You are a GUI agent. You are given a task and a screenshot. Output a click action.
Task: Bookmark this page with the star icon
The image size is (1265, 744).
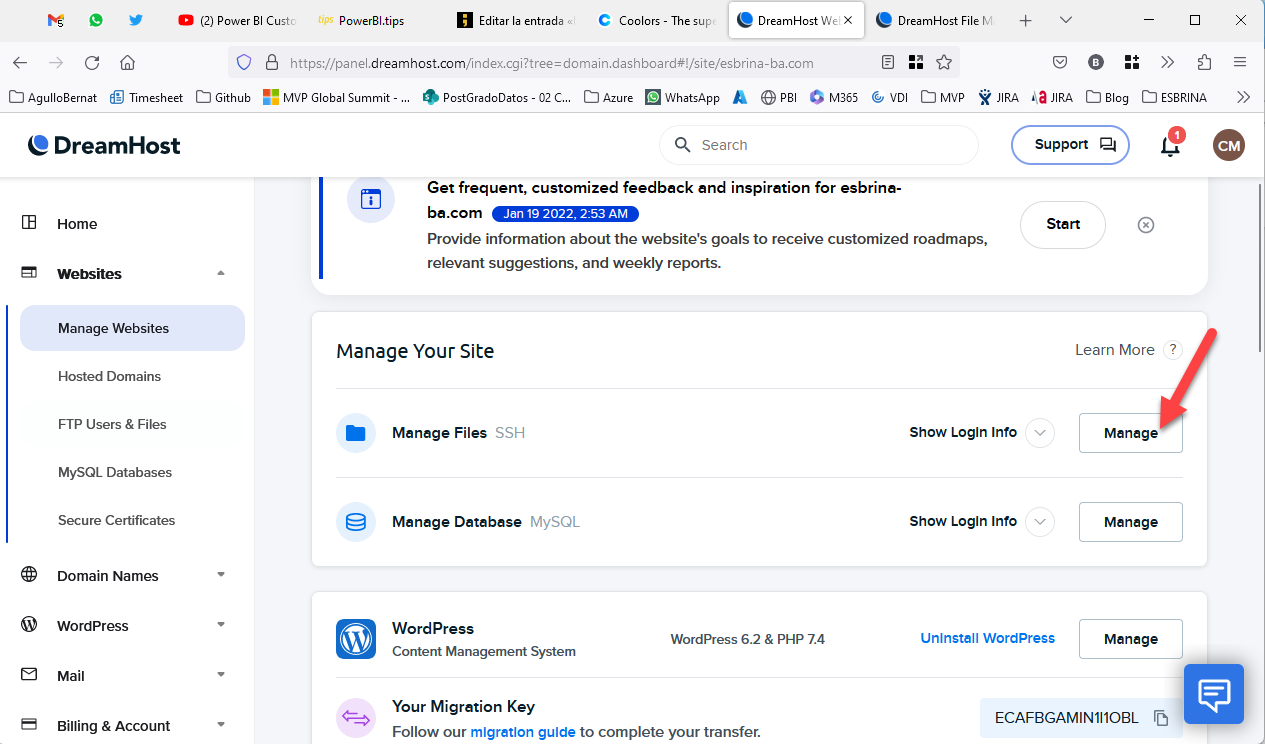coord(943,62)
